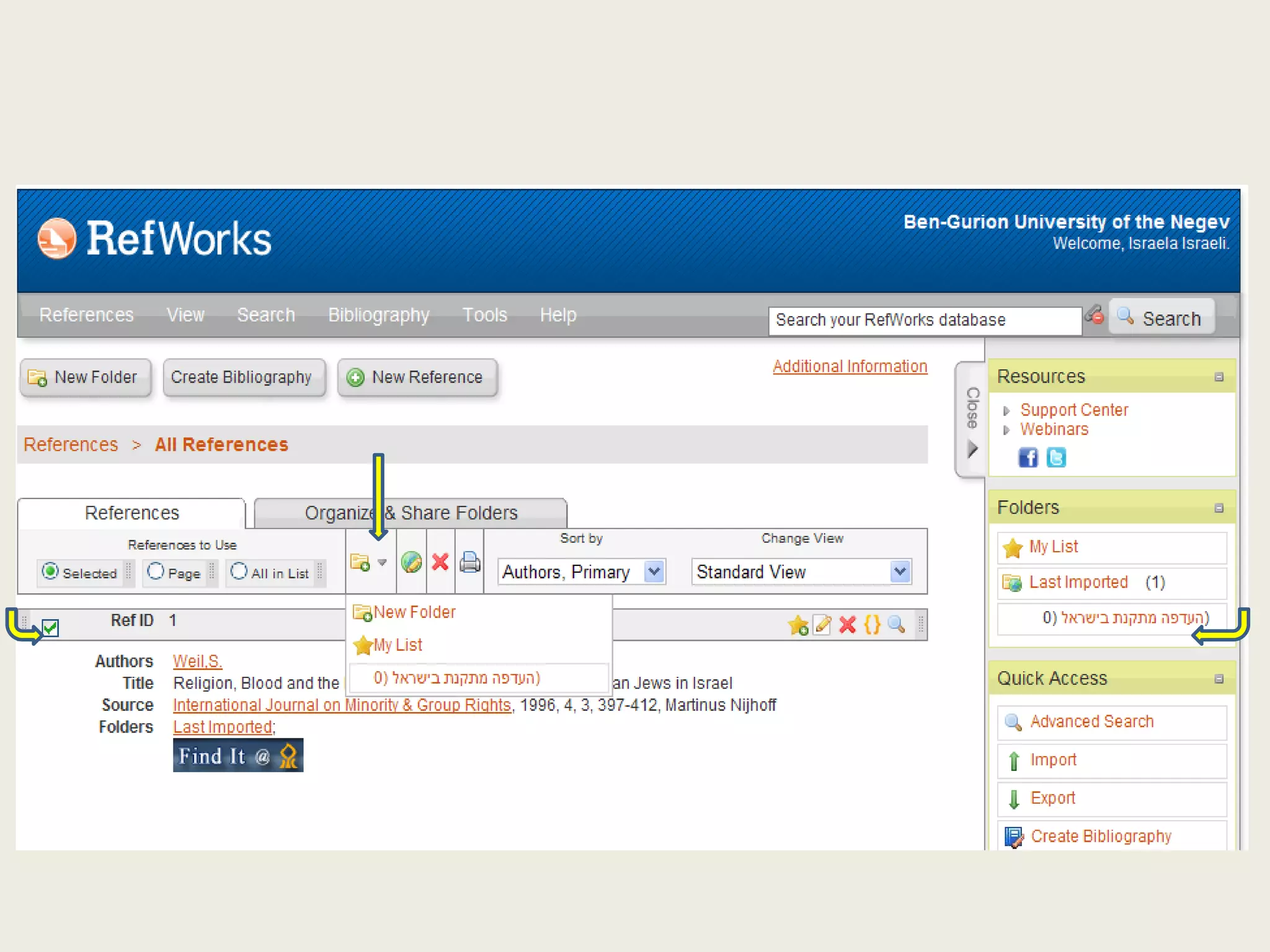
Task: Click the globe edit icon in toolbar
Action: [411, 562]
